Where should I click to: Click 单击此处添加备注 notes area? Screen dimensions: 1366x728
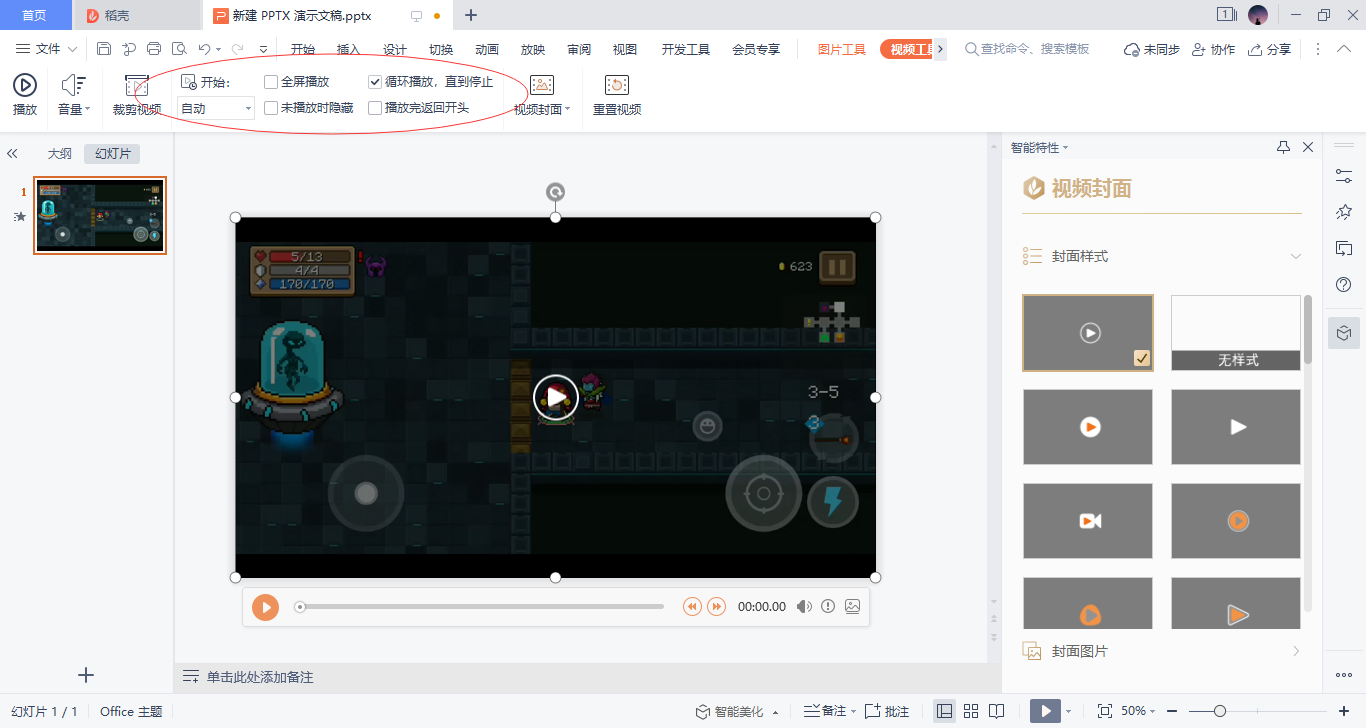pyautogui.click(x=260, y=677)
